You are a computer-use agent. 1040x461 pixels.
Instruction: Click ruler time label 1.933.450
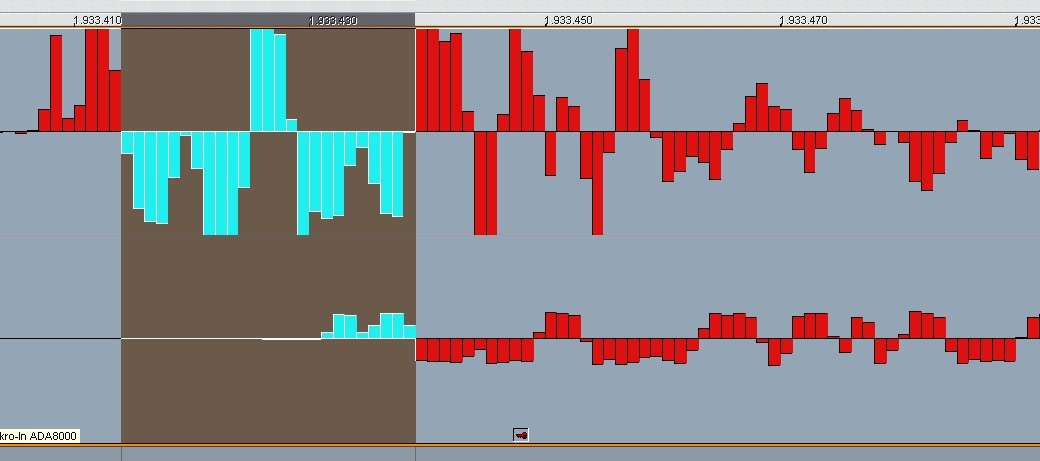click(x=568, y=21)
